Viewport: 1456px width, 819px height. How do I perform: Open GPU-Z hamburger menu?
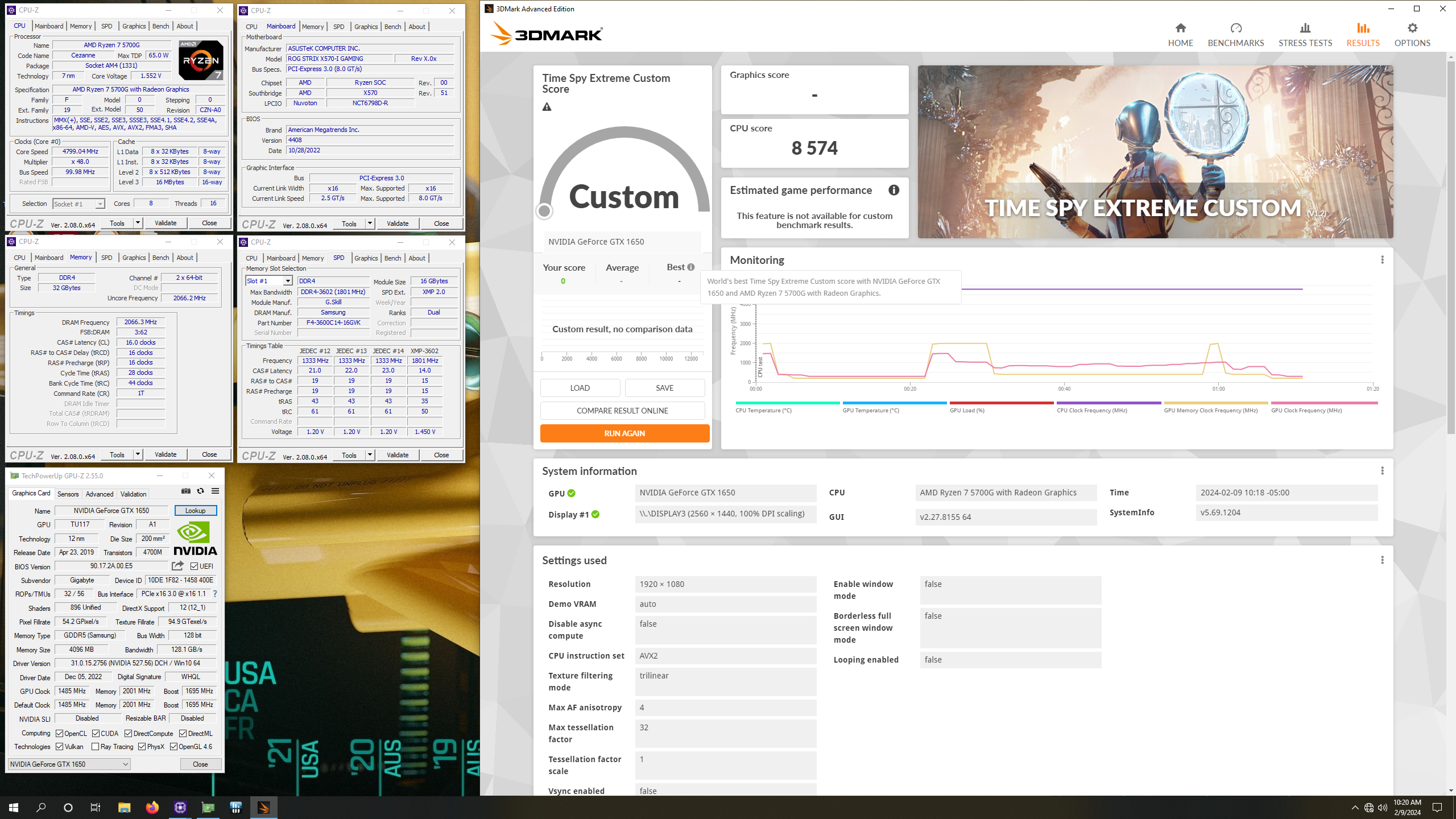point(215,491)
